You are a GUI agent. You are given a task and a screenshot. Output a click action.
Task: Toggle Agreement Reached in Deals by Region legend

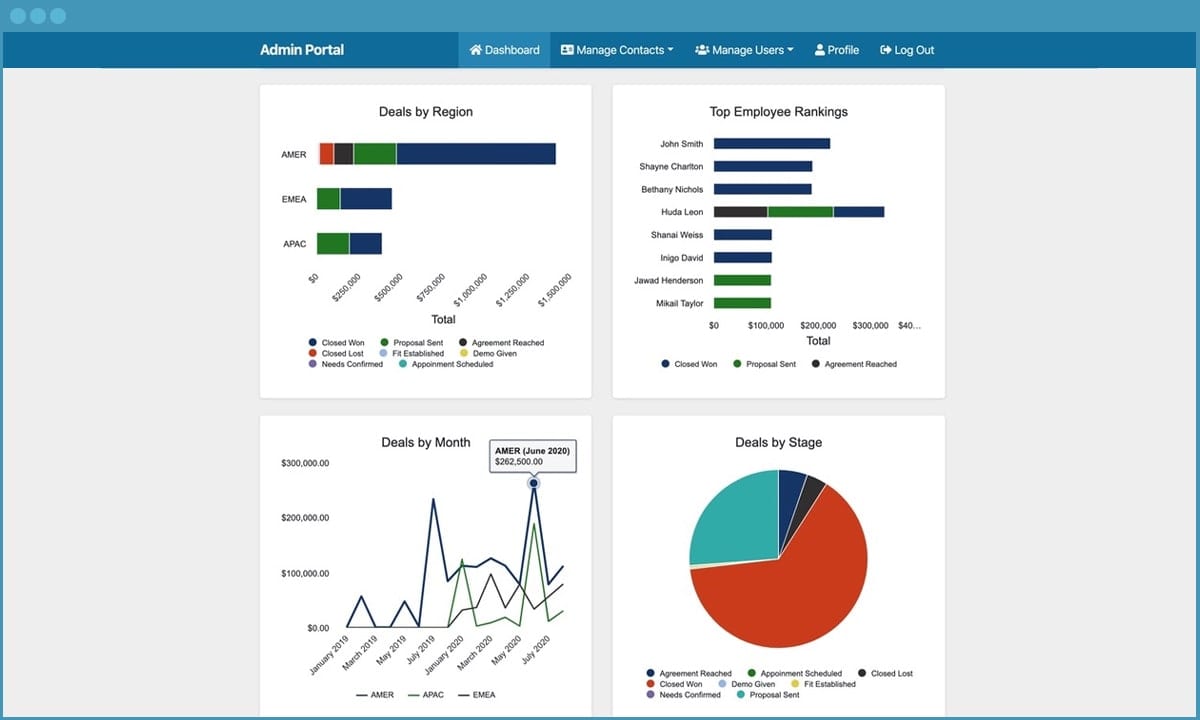[501, 343]
